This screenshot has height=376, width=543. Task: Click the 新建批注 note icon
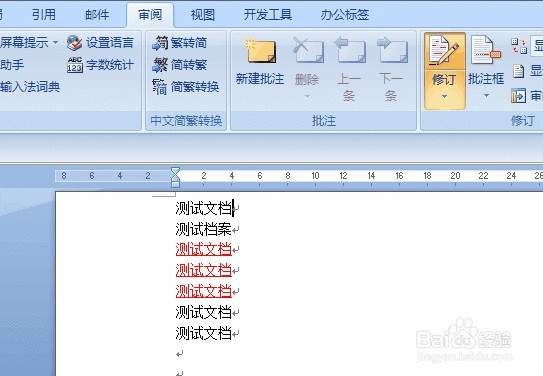pos(261,51)
